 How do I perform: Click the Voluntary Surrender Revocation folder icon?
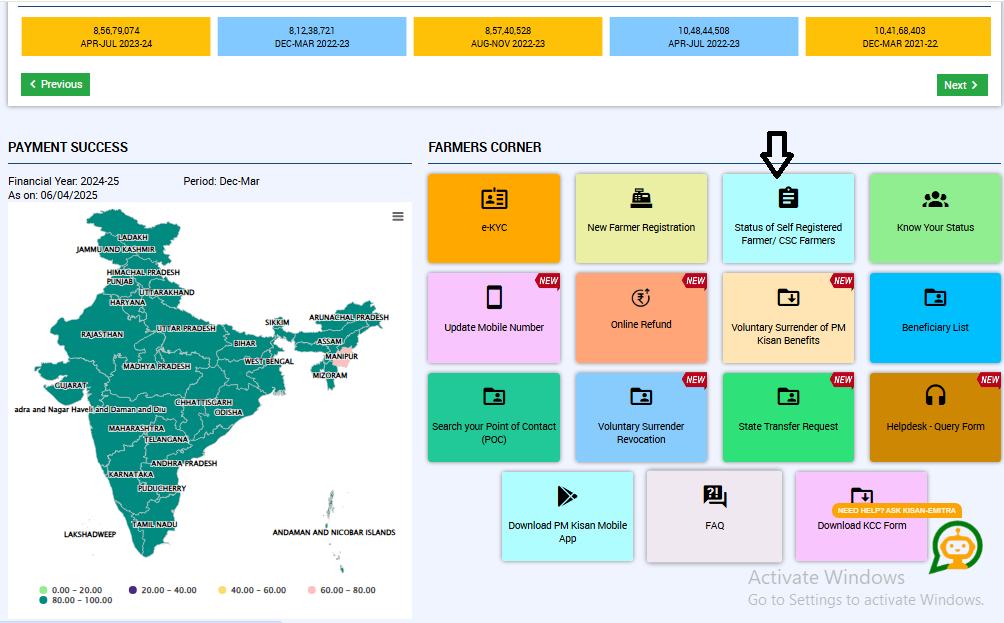[x=641, y=397]
